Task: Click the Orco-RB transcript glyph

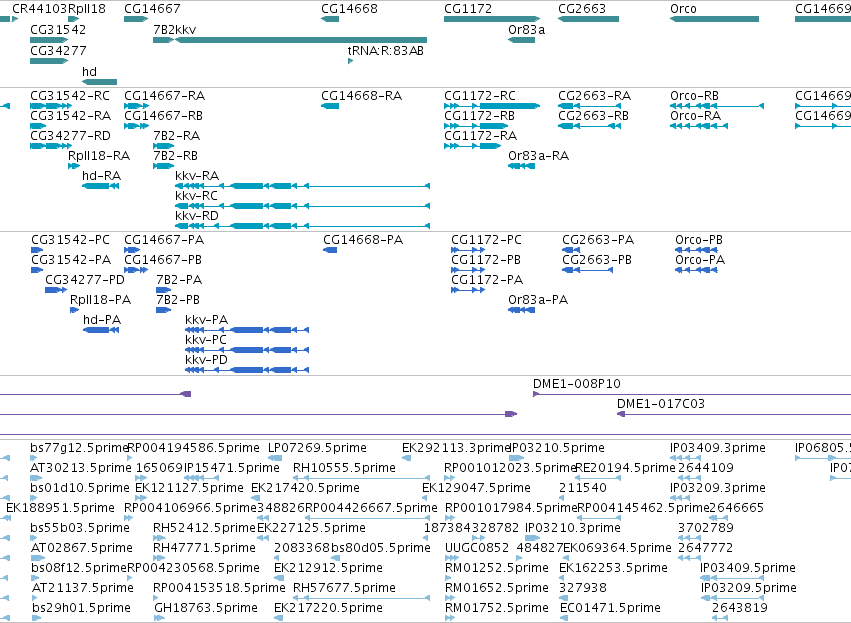Action: [717, 106]
